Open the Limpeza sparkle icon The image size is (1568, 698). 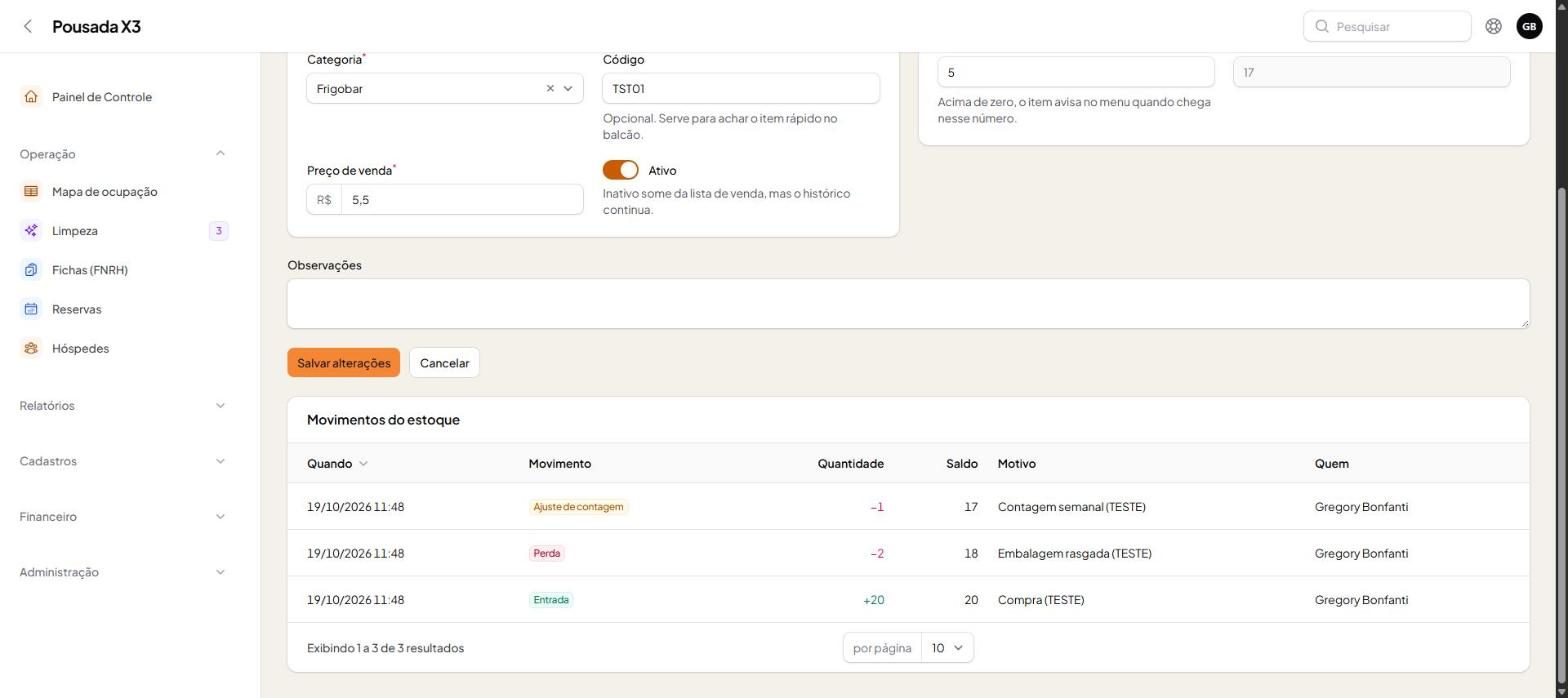click(31, 231)
